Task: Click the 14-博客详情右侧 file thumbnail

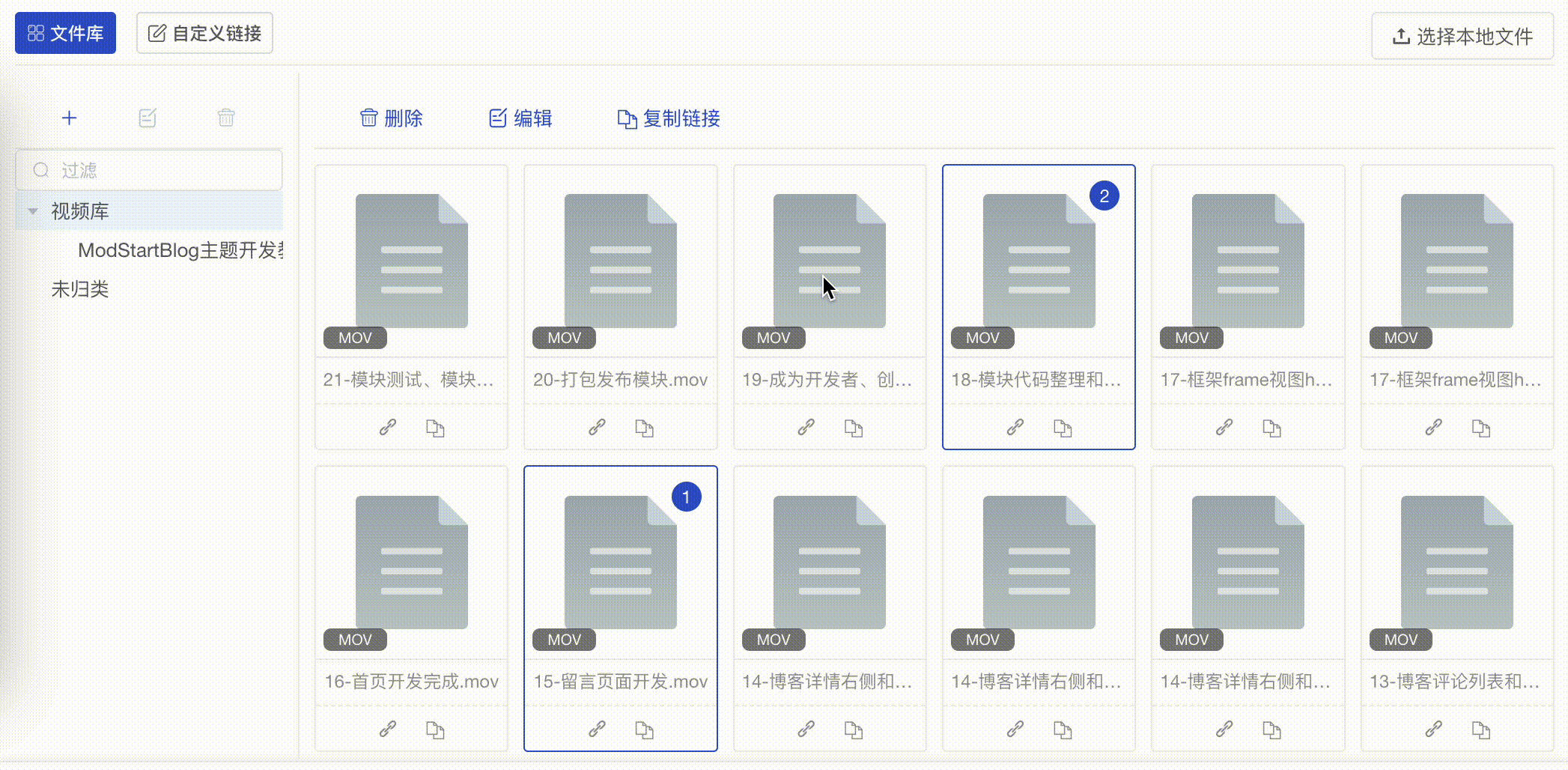Action: point(830,562)
